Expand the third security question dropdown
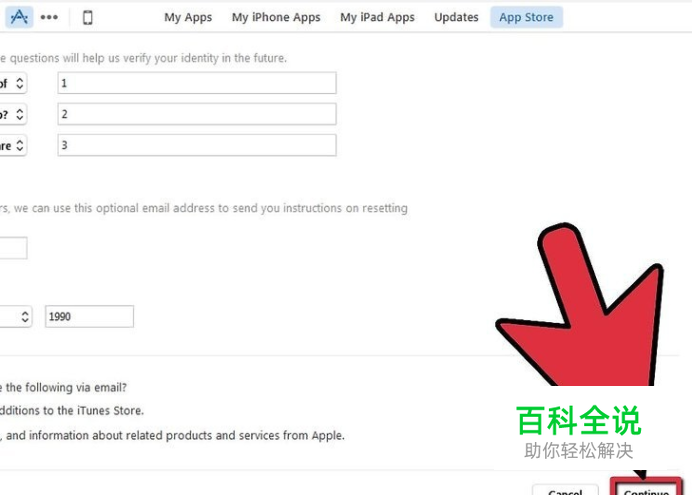The image size is (692, 495). (x=13, y=146)
